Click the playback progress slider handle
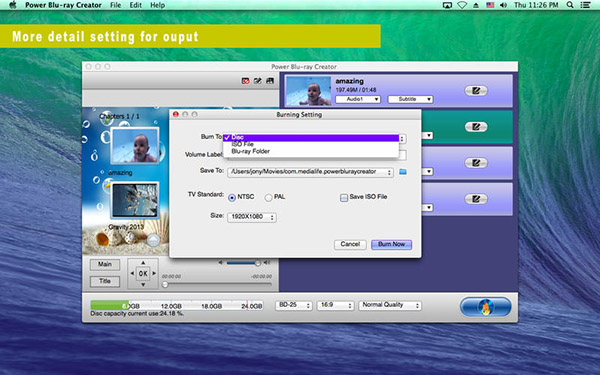 [x=165, y=285]
